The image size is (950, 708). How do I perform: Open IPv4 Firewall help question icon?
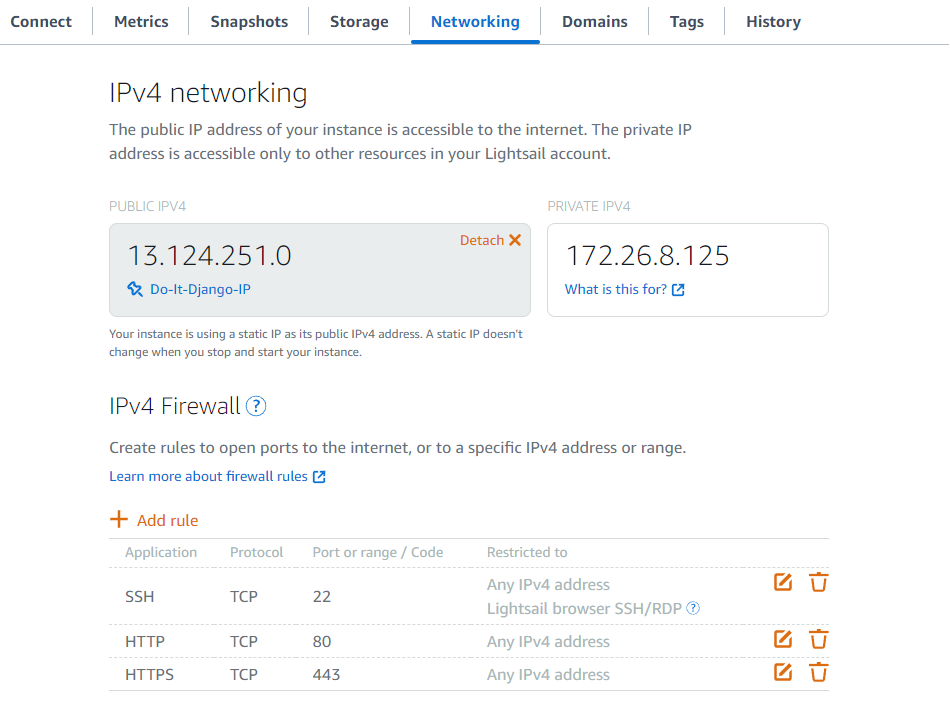(256, 406)
